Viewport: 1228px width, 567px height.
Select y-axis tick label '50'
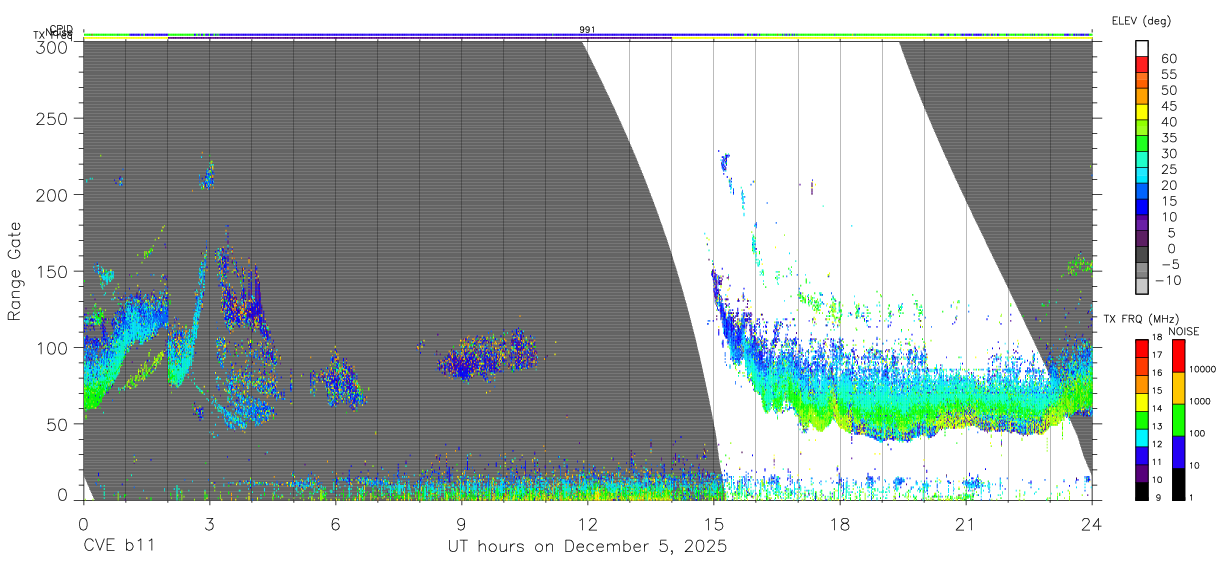pos(58,423)
